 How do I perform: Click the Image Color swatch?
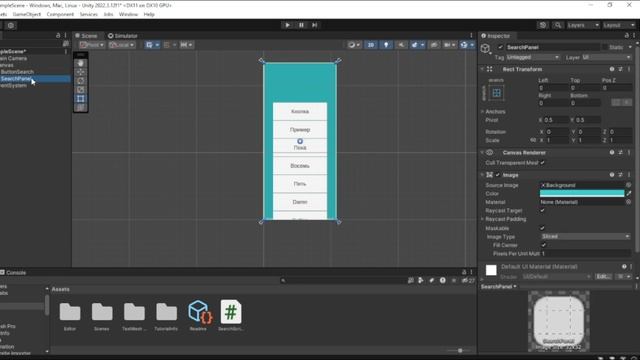point(582,193)
